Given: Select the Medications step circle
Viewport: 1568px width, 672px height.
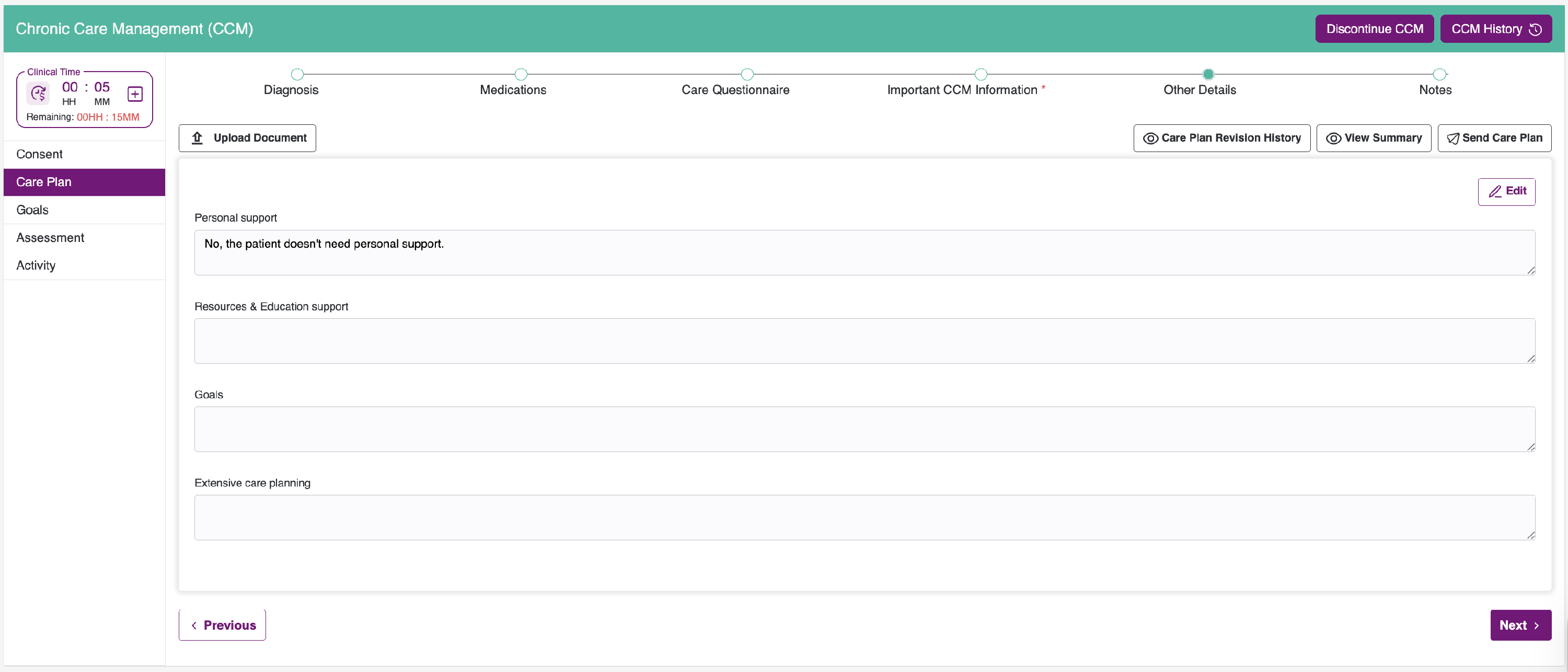Looking at the screenshot, I should coord(521,74).
